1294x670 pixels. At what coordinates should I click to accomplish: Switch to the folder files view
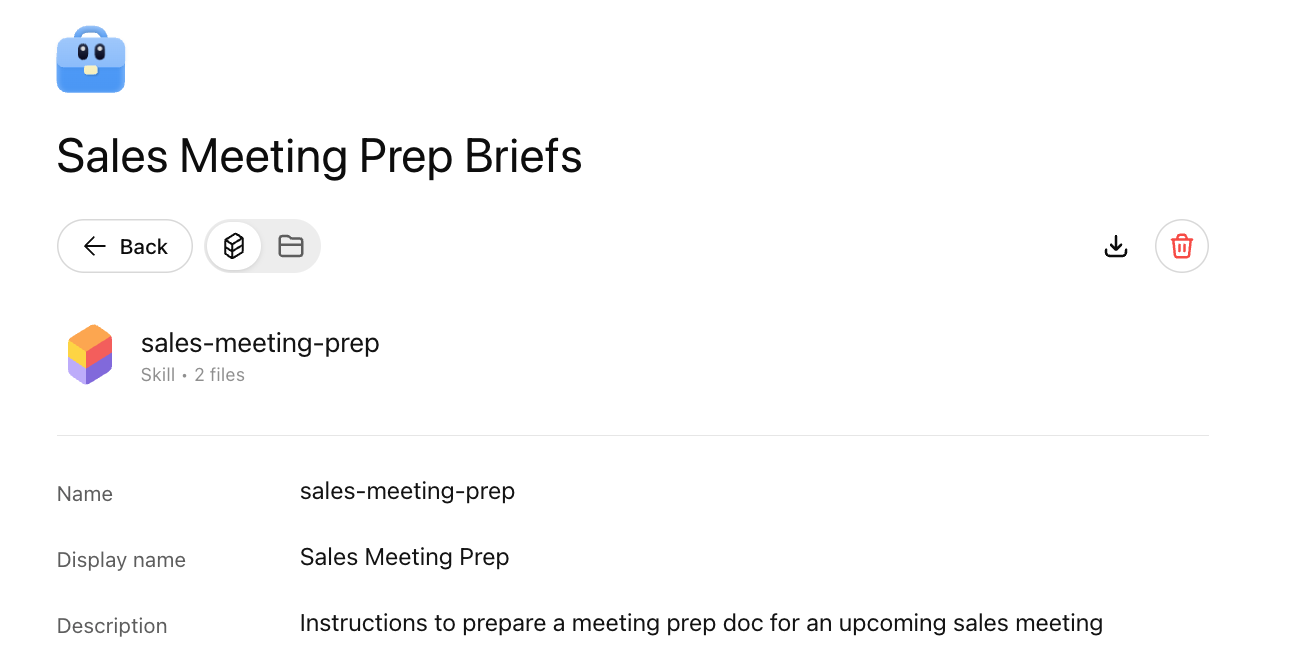coord(291,246)
